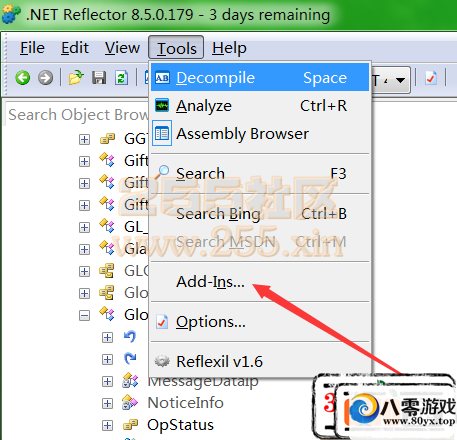Click the green Back navigation arrow
Image resolution: width=457 pixels, height=440 pixels.
(23, 78)
